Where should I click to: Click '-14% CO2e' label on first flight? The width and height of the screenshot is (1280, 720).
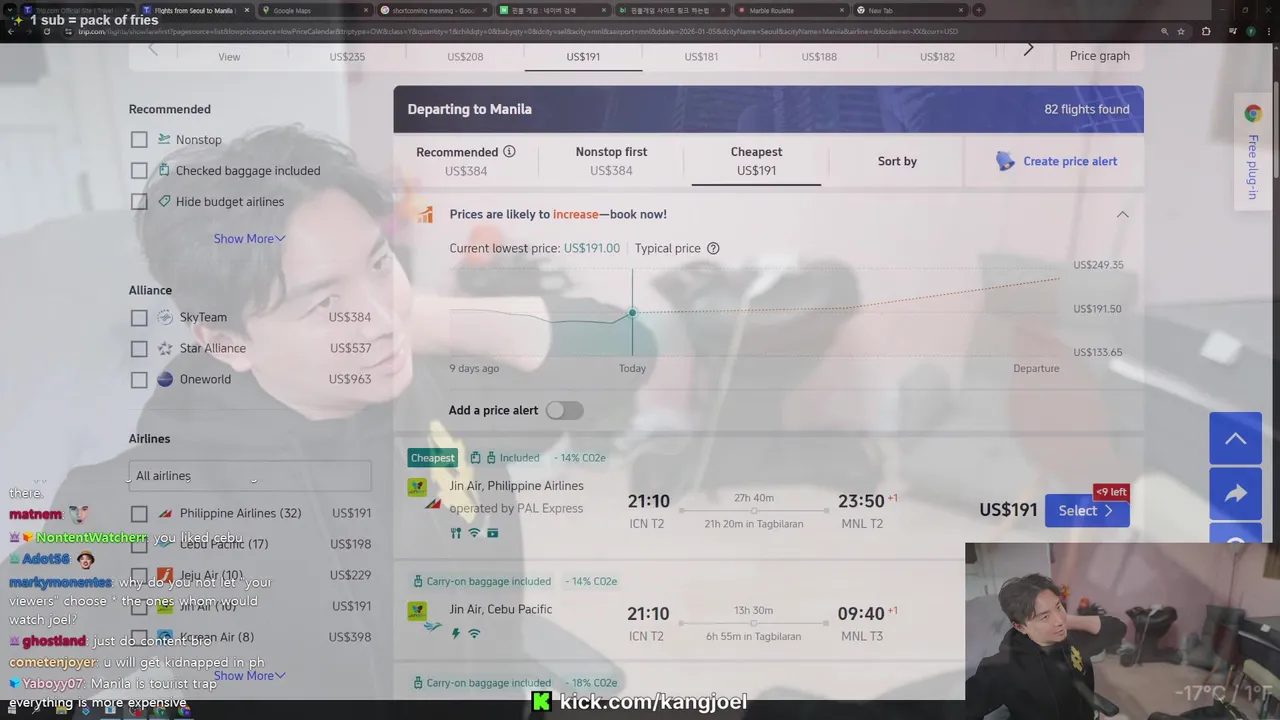coord(580,458)
